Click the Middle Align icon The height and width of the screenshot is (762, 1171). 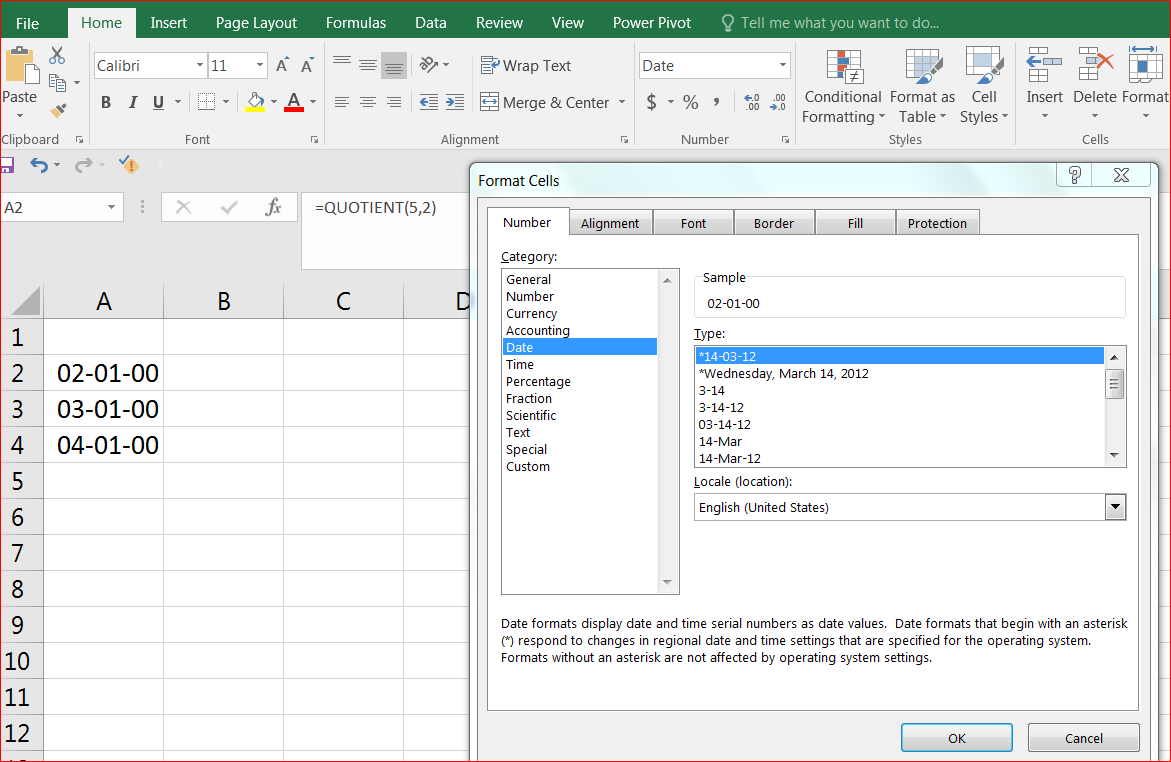(367, 66)
